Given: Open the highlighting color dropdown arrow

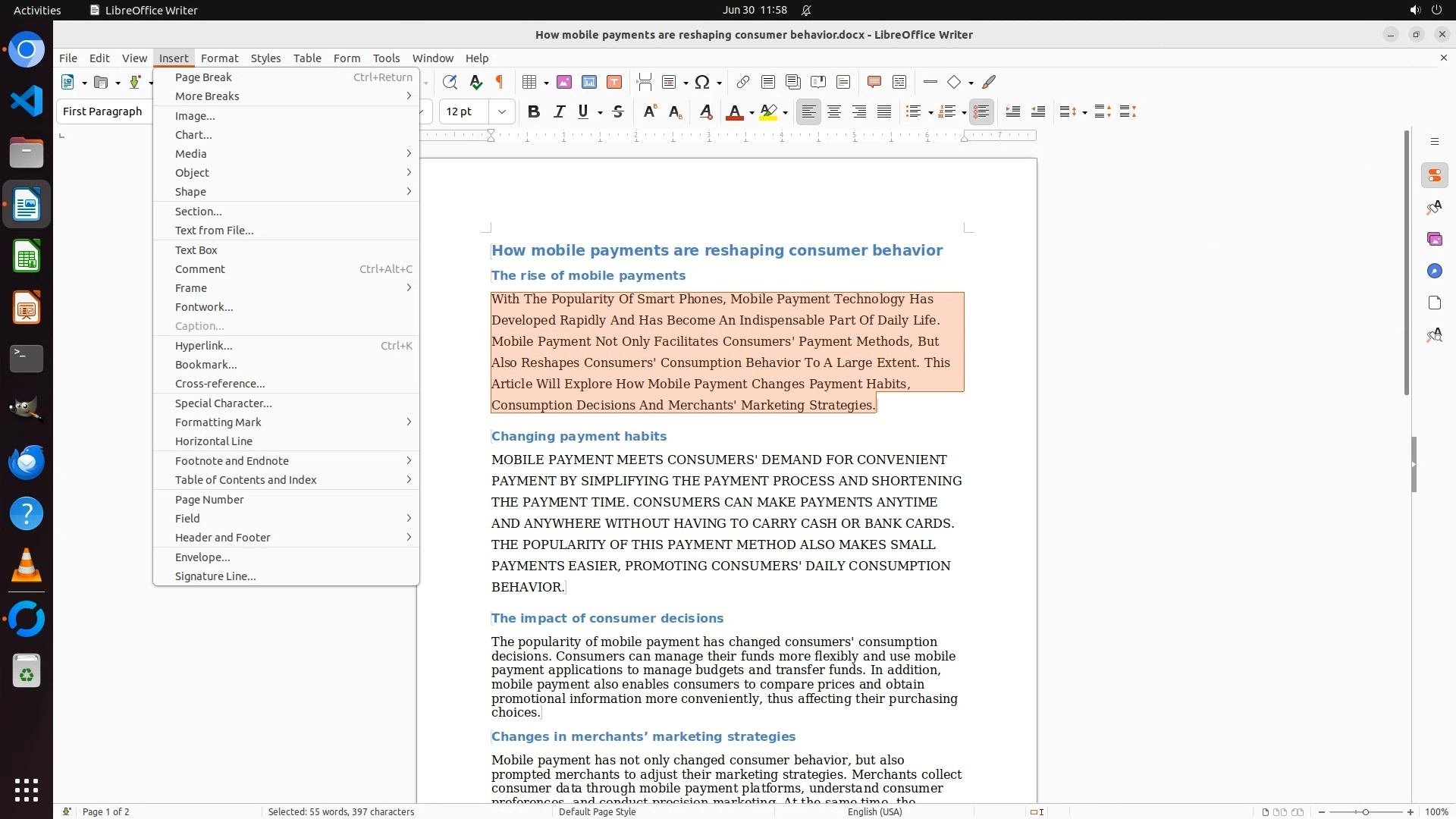Looking at the screenshot, I should click(x=785, y=113).
